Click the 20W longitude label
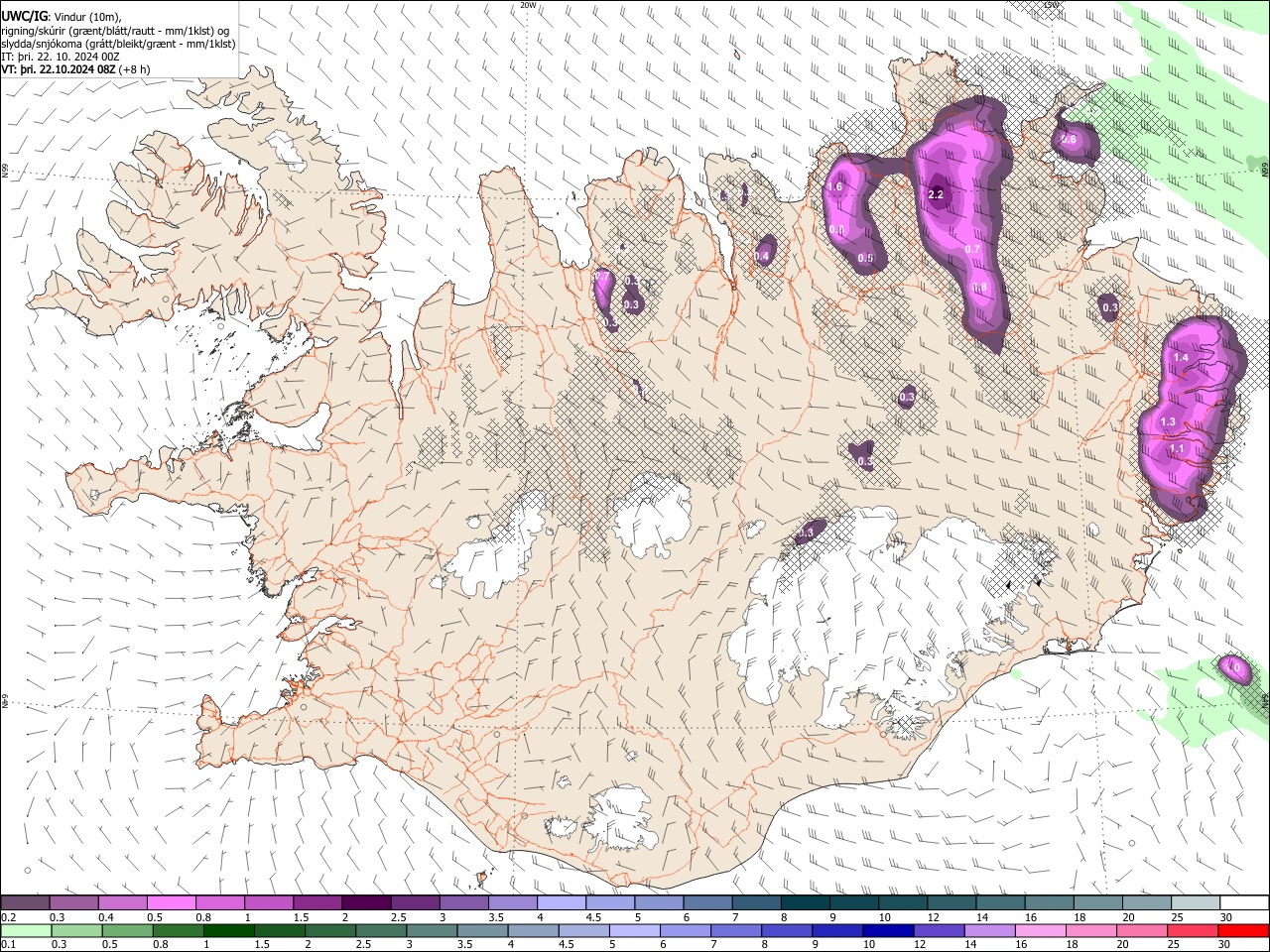The height and width of the screenshot is (952, 1270). click(528, 5)
